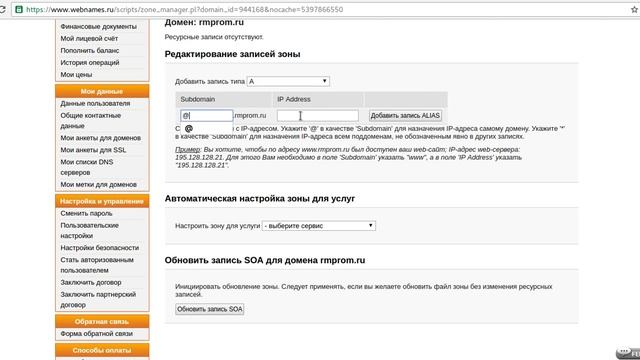640x360 pixels.
Task: Click 'Ресурсные записи отсутствуют.' text
Action: coord(214,37)
